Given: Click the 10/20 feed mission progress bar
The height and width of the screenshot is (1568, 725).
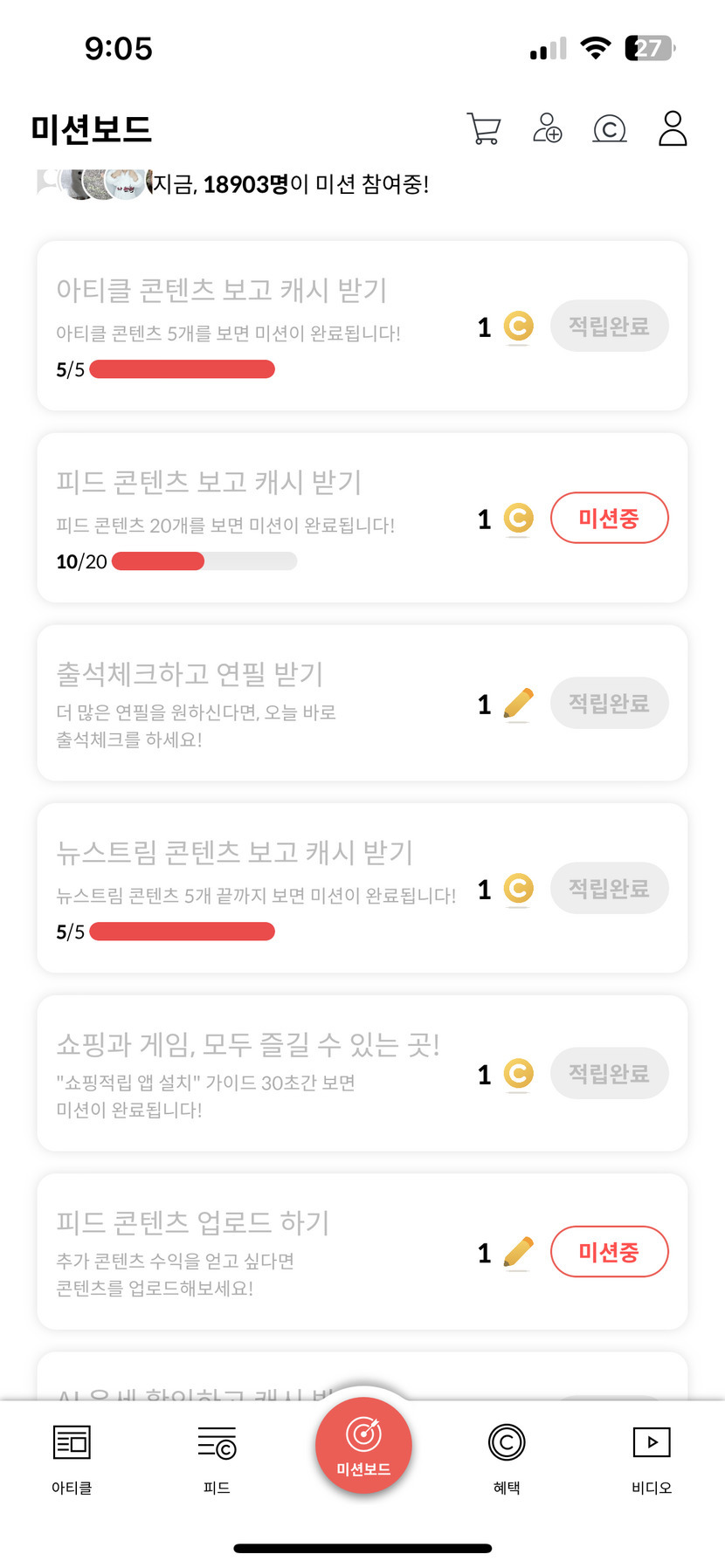Looking at the screenshot, I should coord(204,561).
